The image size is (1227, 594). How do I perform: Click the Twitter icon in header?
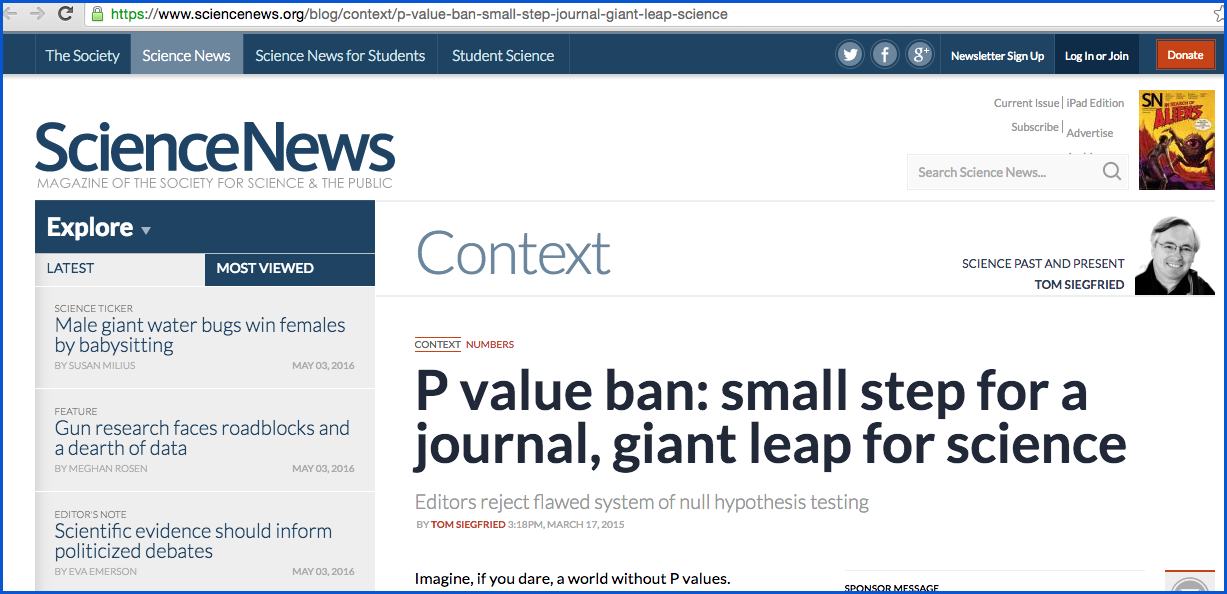pos(850,55)
